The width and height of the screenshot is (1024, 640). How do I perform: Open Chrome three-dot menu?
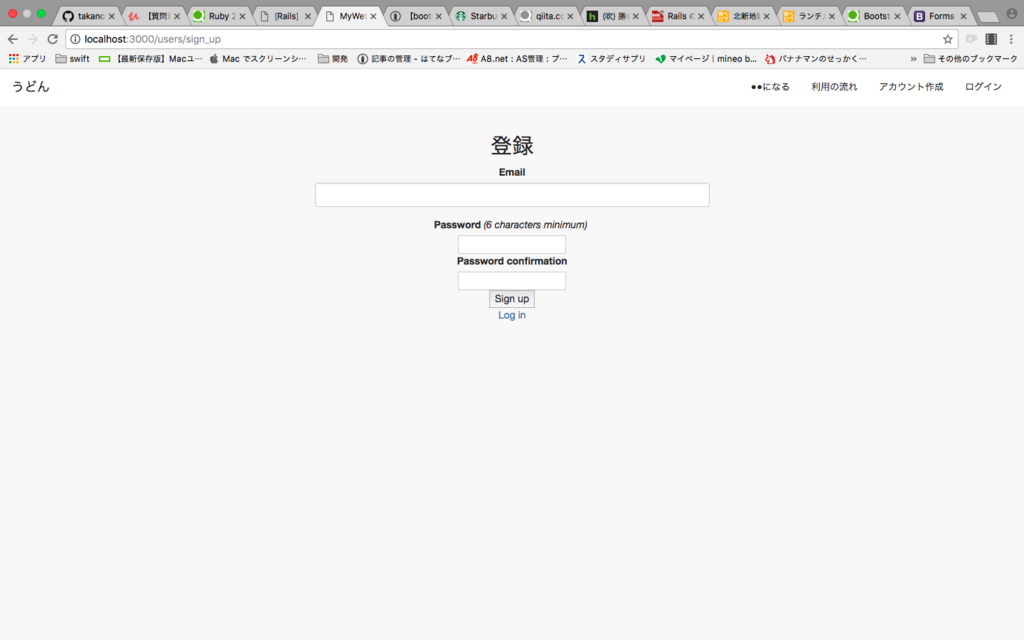coord(1011,39)
